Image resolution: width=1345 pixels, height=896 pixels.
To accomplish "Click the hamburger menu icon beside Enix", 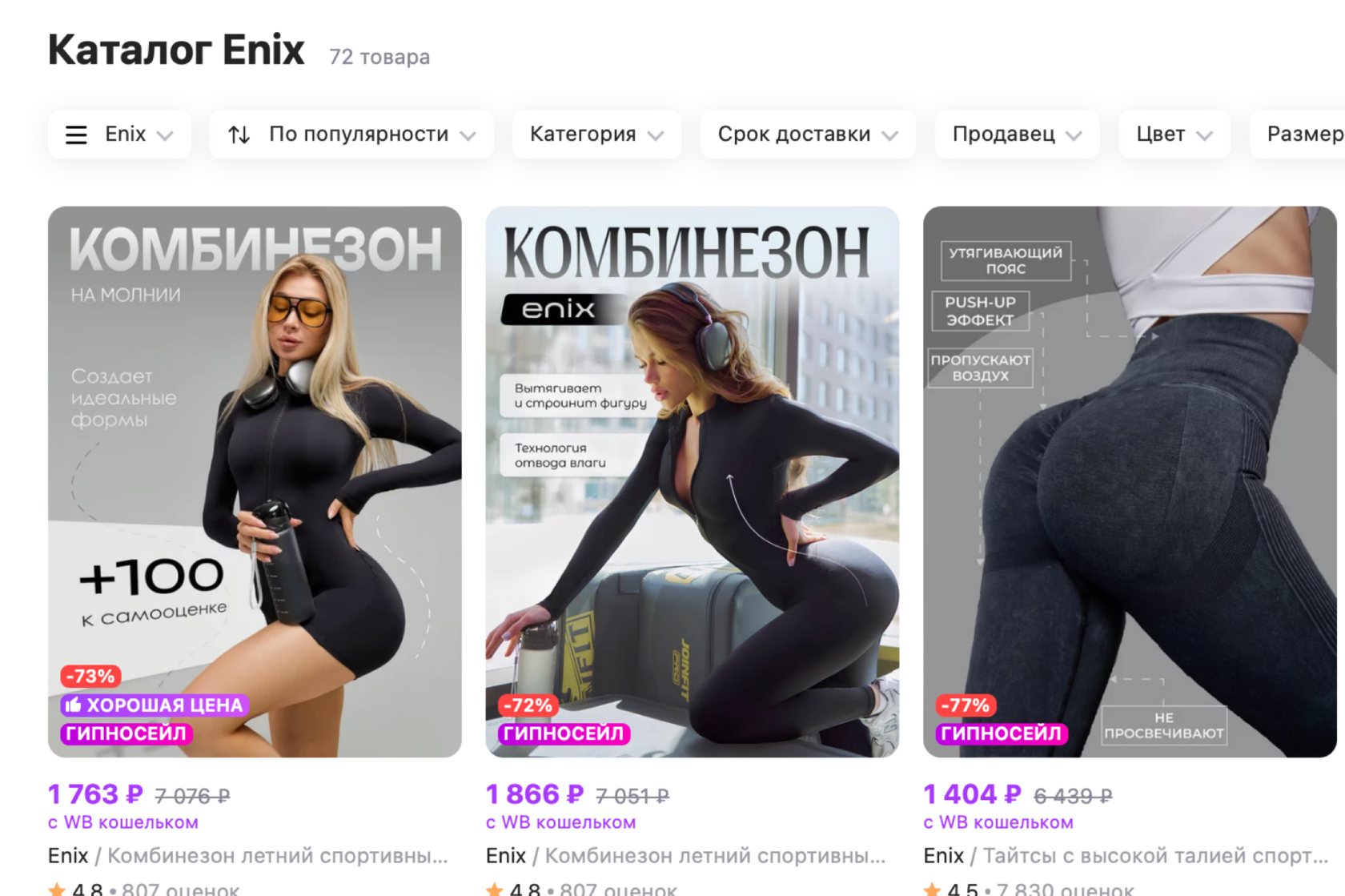I will pyautogui.click(x=76, y=135).
